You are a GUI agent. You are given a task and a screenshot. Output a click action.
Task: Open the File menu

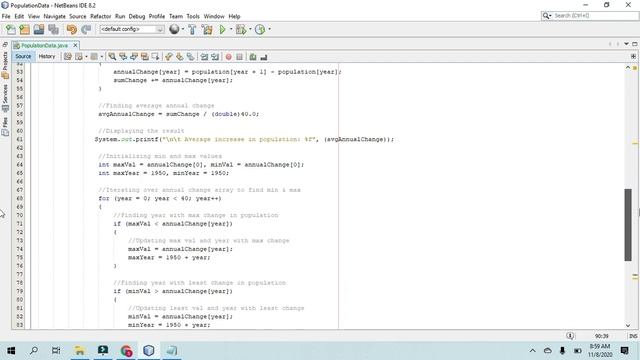pyautogui.click(x=6, y=16)
